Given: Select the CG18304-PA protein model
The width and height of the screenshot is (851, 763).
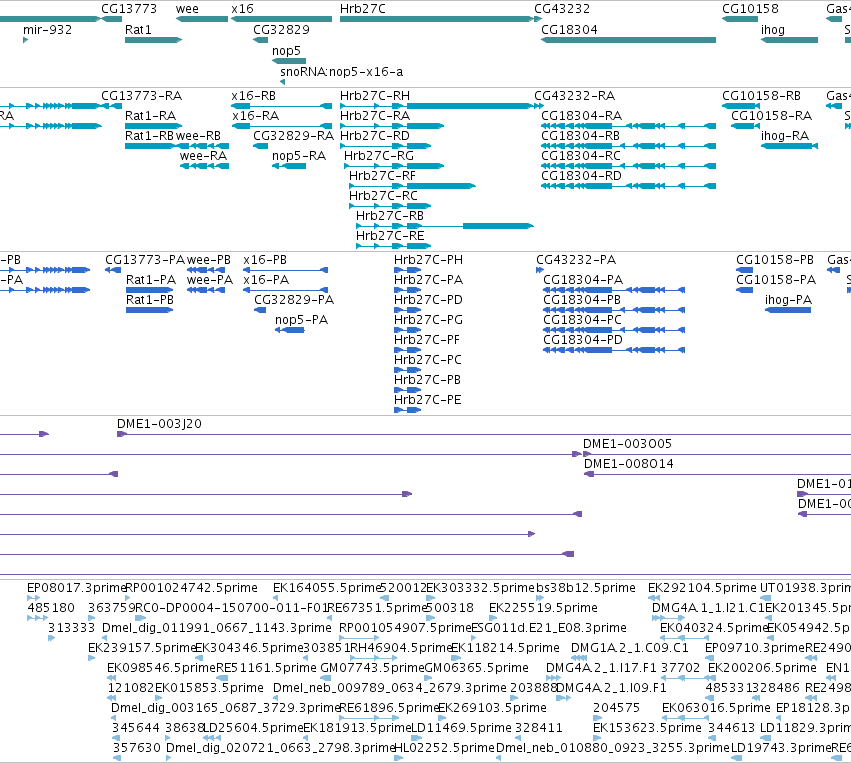Looking at the screenshot, I should 614,290.
